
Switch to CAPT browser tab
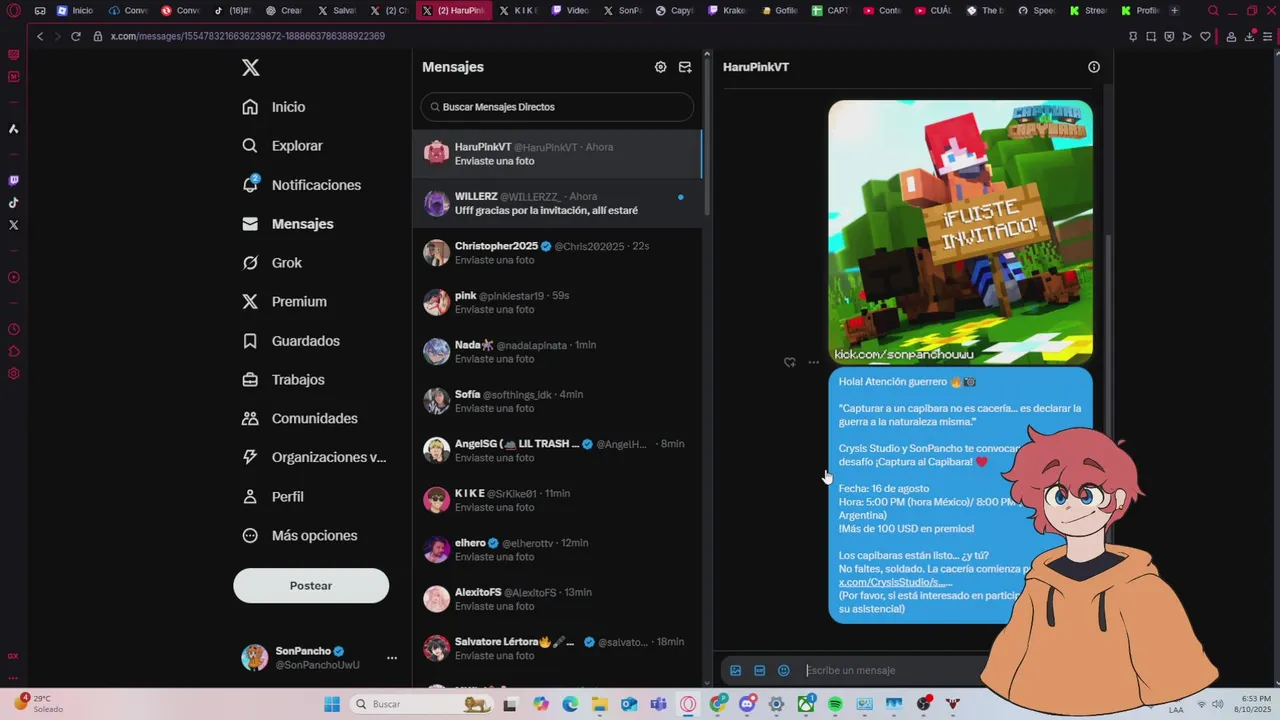tap(831, 11)
